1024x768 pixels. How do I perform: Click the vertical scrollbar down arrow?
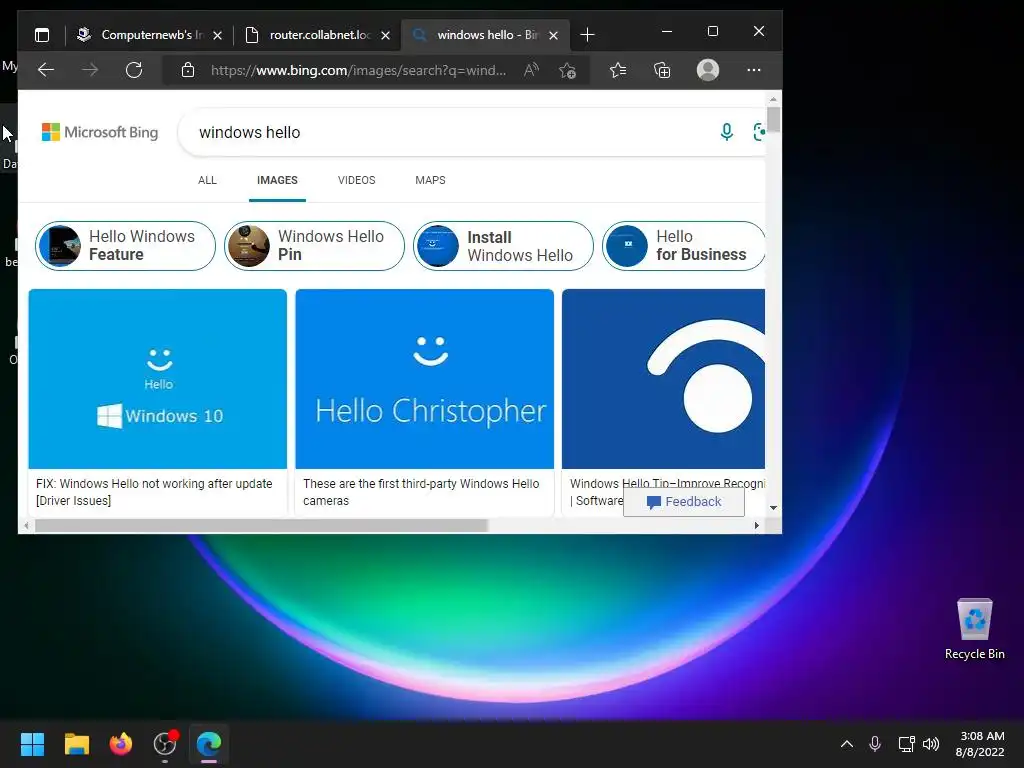tap(773, 507)
